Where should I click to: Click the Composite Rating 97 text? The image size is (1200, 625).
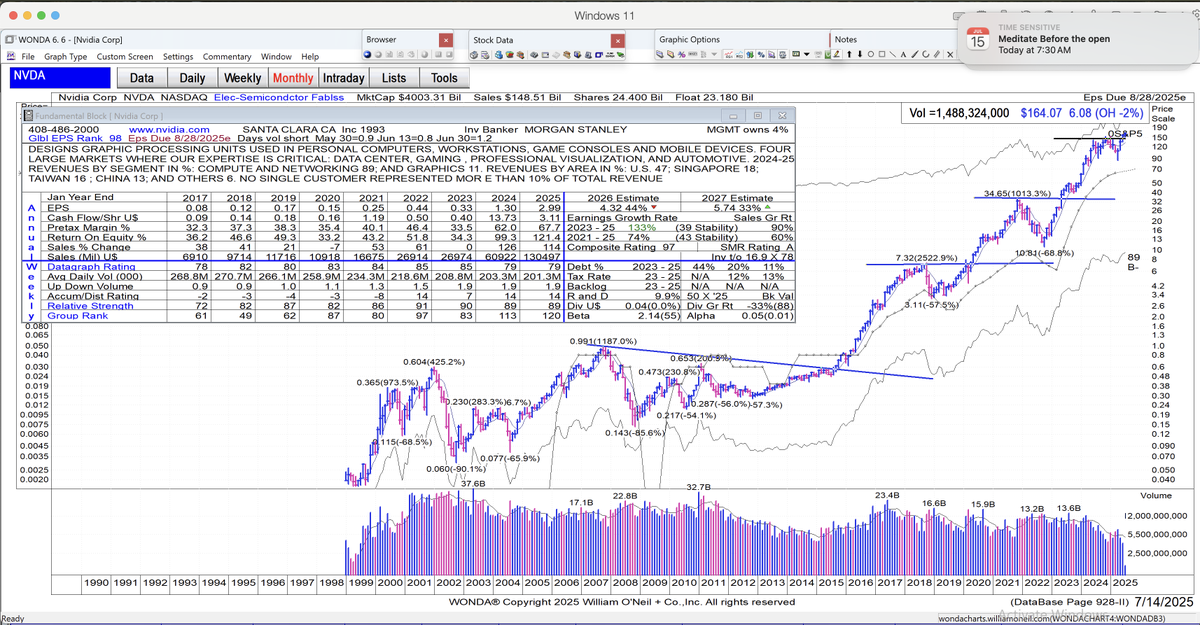621,247
